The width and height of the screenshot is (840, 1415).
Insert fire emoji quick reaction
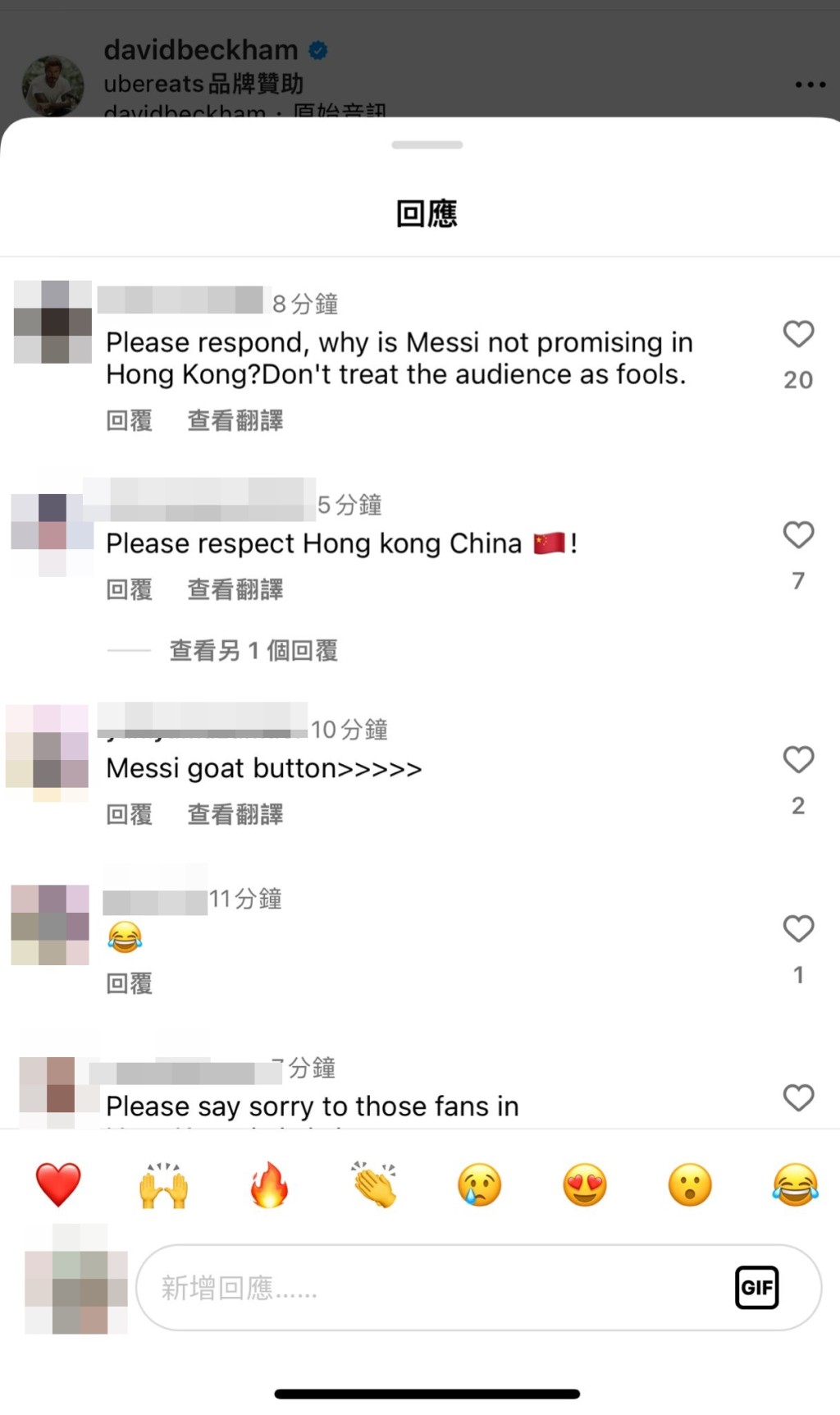[269, 1184]
